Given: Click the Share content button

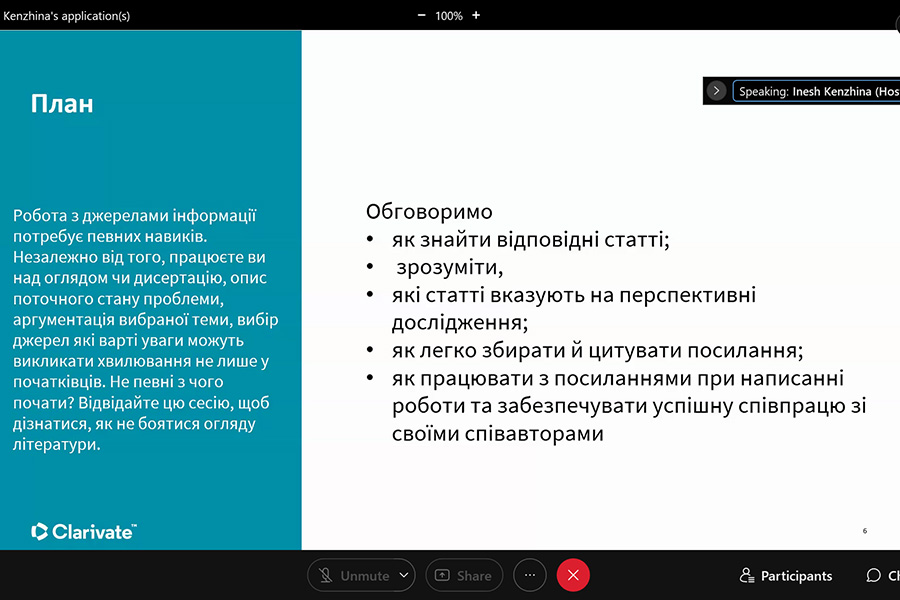Looking at the screenshot, I should 464,575.
